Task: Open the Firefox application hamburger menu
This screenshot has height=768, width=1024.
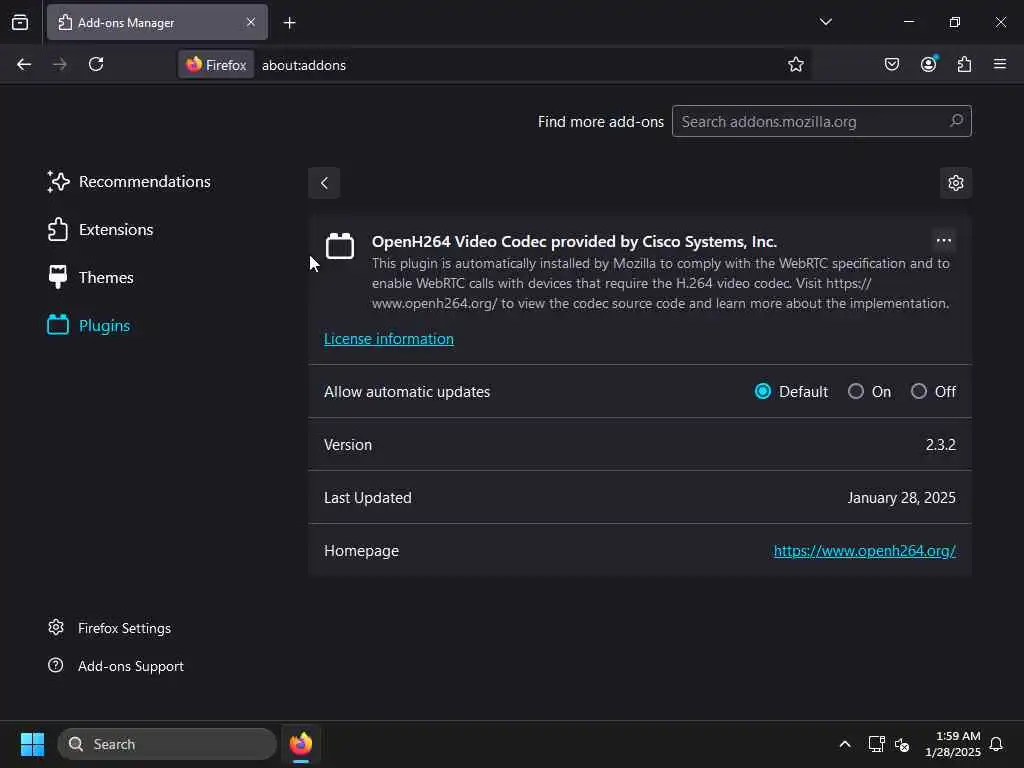Action: tap(1000, 64)
